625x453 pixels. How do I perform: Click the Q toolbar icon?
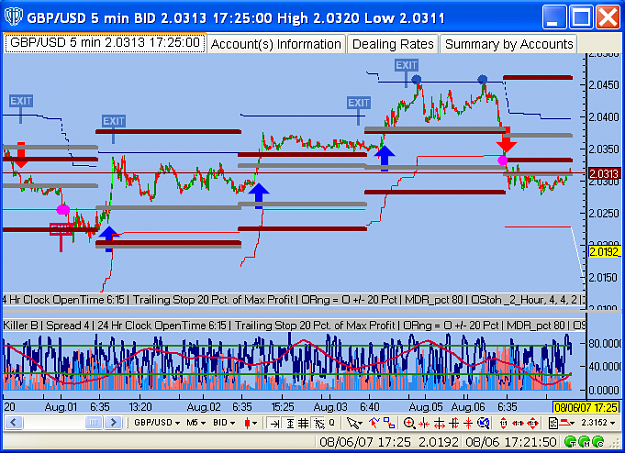(331, 422)
